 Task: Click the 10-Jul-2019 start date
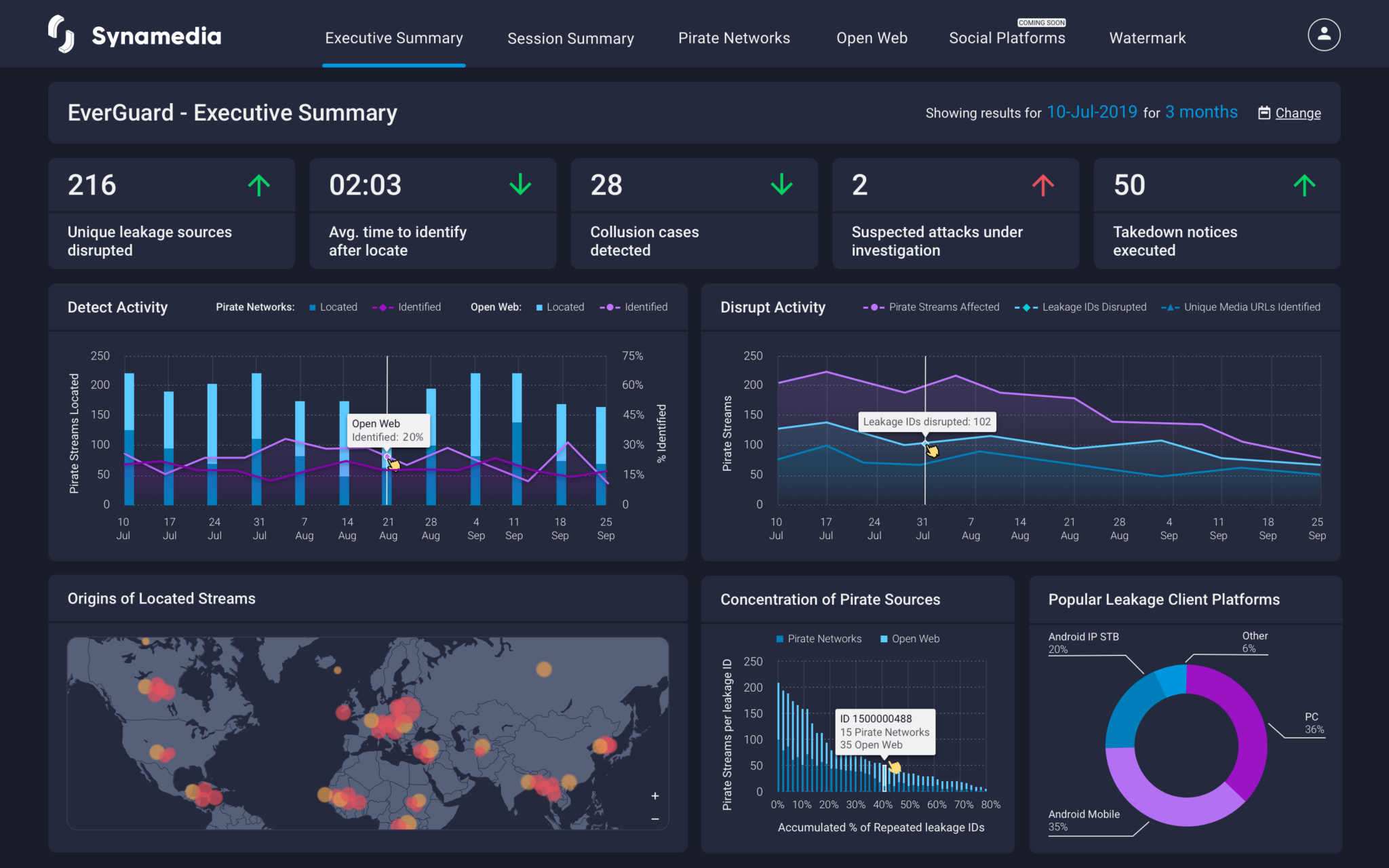[1092, 112]
